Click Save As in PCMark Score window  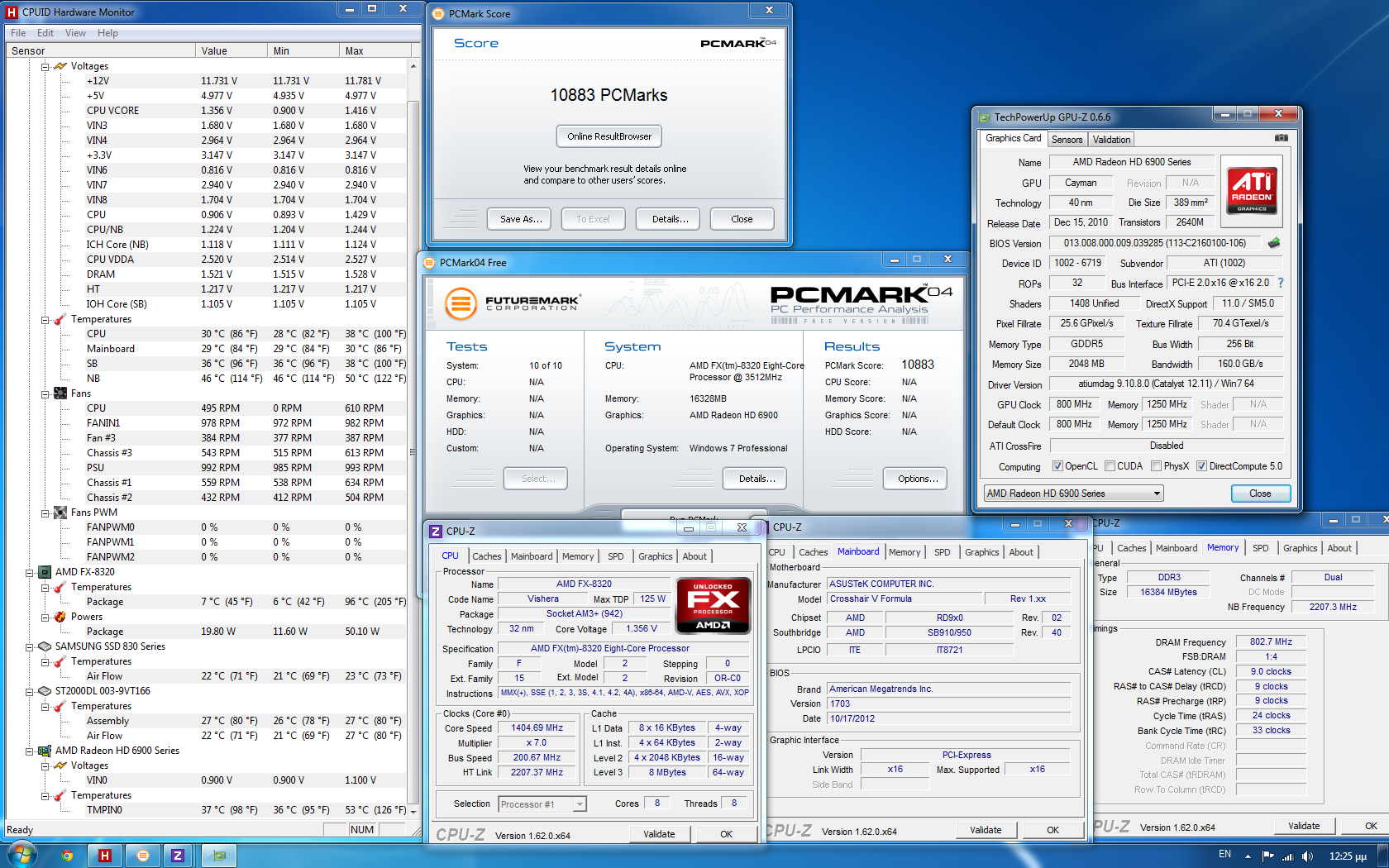point(521,219)
